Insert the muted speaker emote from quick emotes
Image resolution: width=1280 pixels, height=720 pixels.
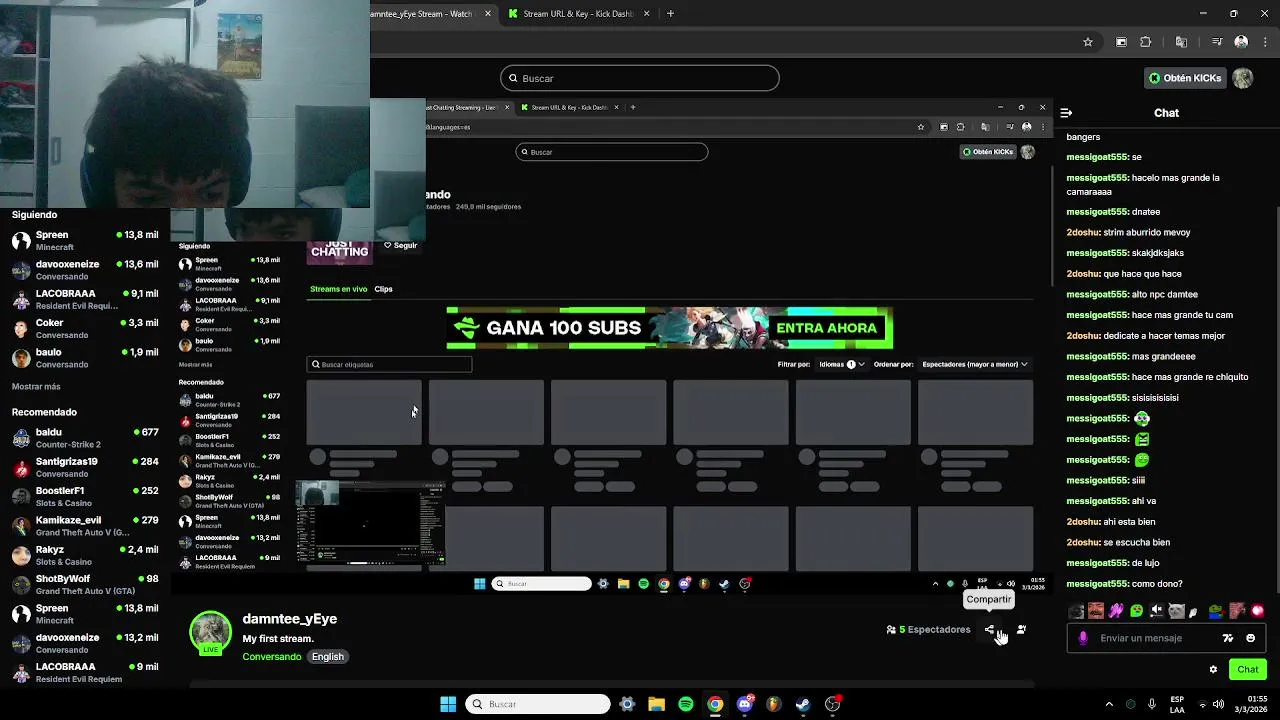[1156, 611]
